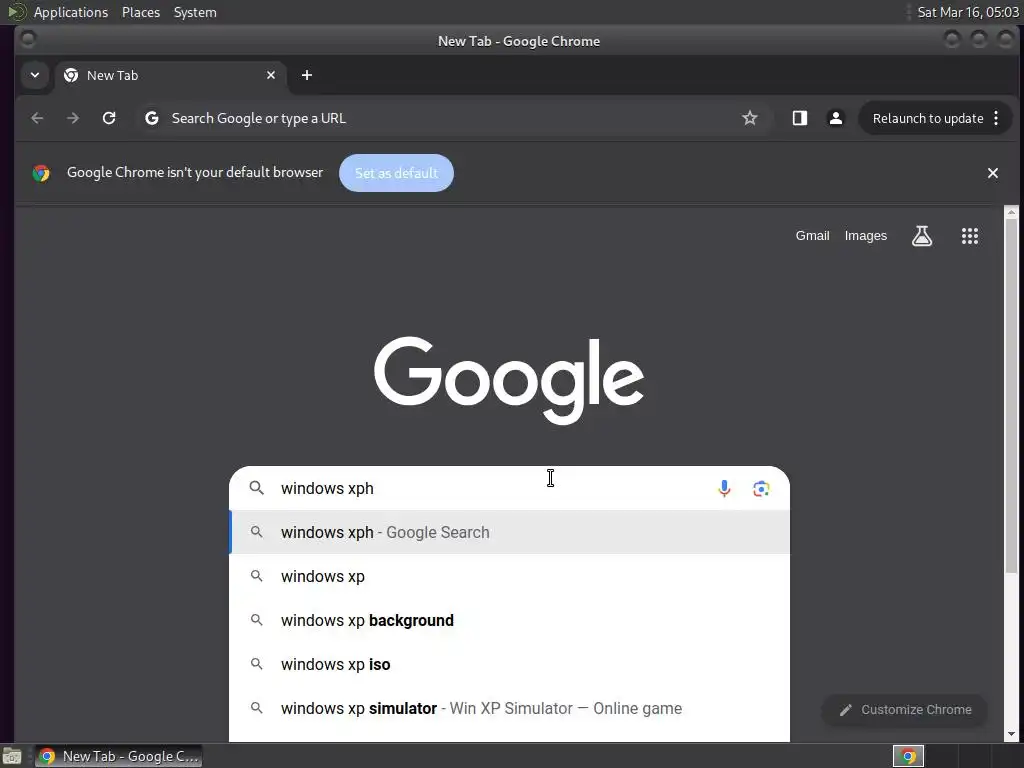Pick the 'windows xp background' suggestion
This screenshot has height=768, width=1024.
tap(509, 620)
